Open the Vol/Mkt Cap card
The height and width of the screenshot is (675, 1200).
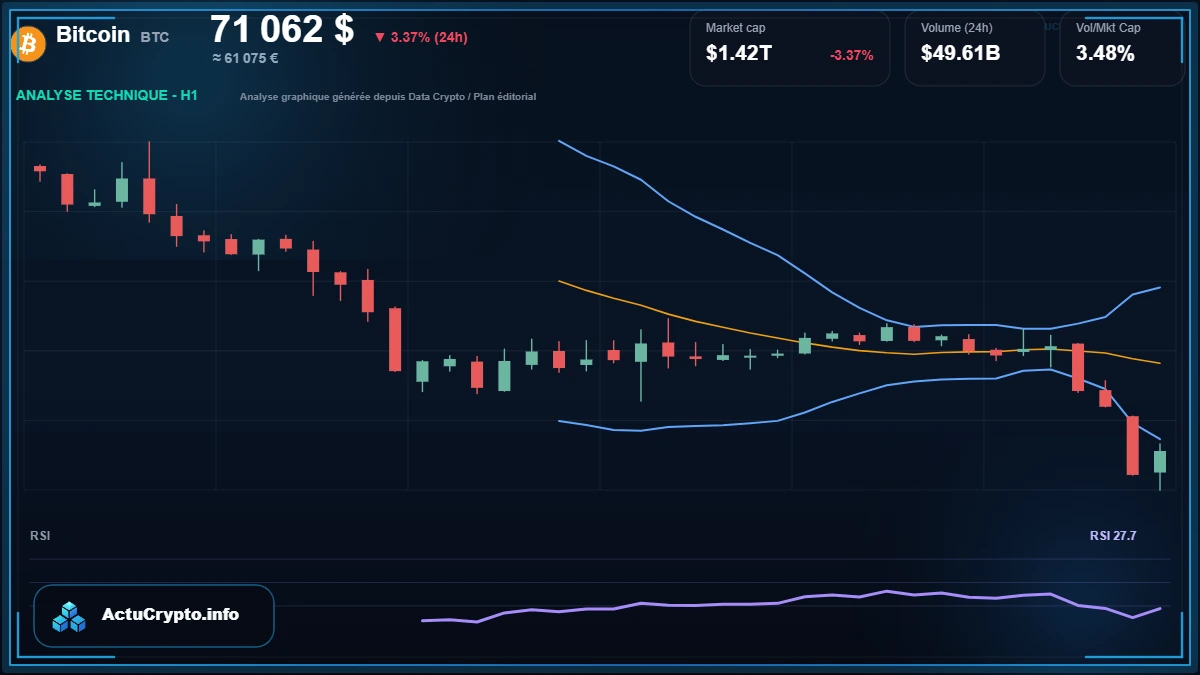click(x=1122, y=48)
